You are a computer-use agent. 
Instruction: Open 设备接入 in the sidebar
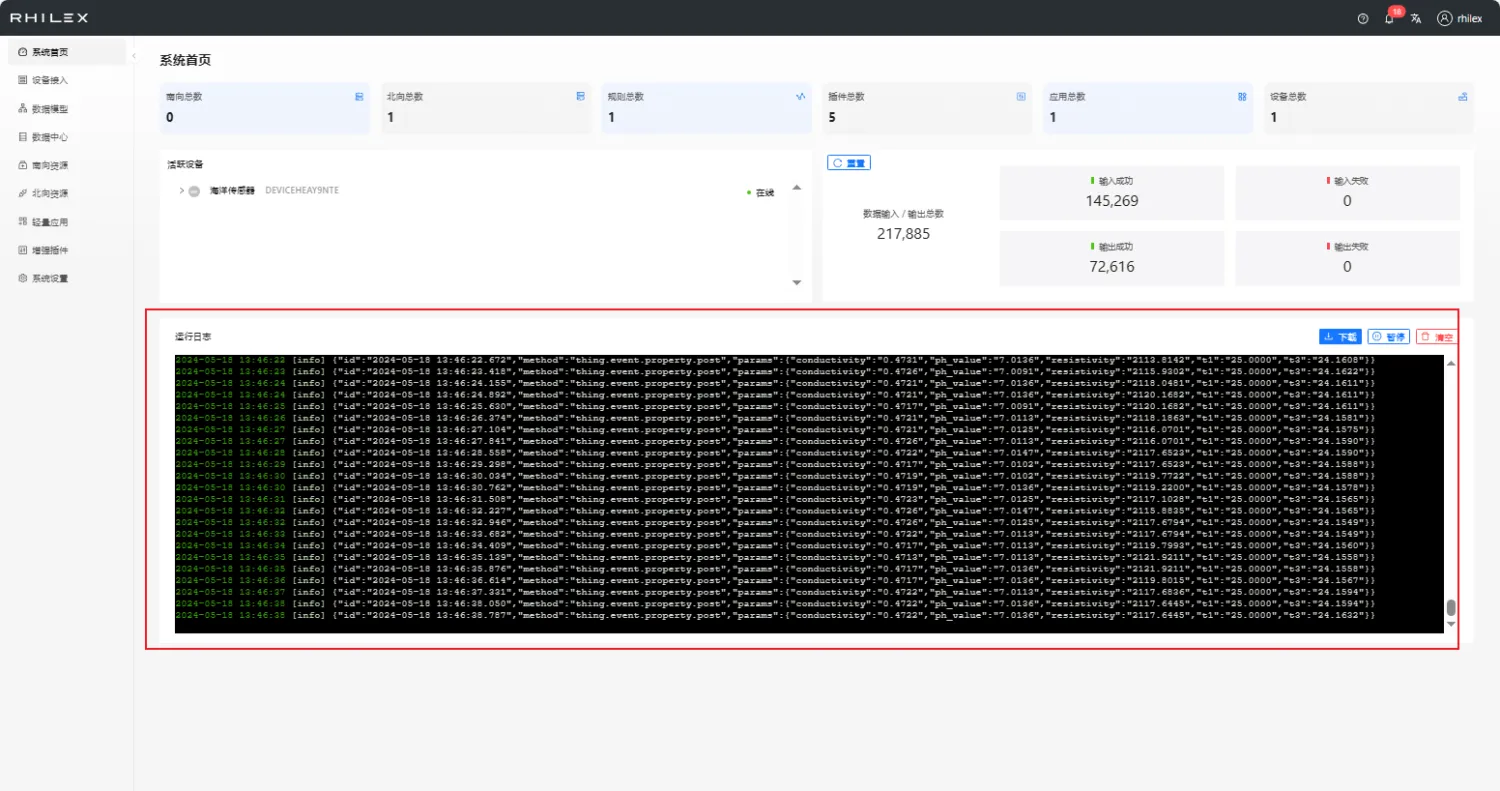[67, 80]
